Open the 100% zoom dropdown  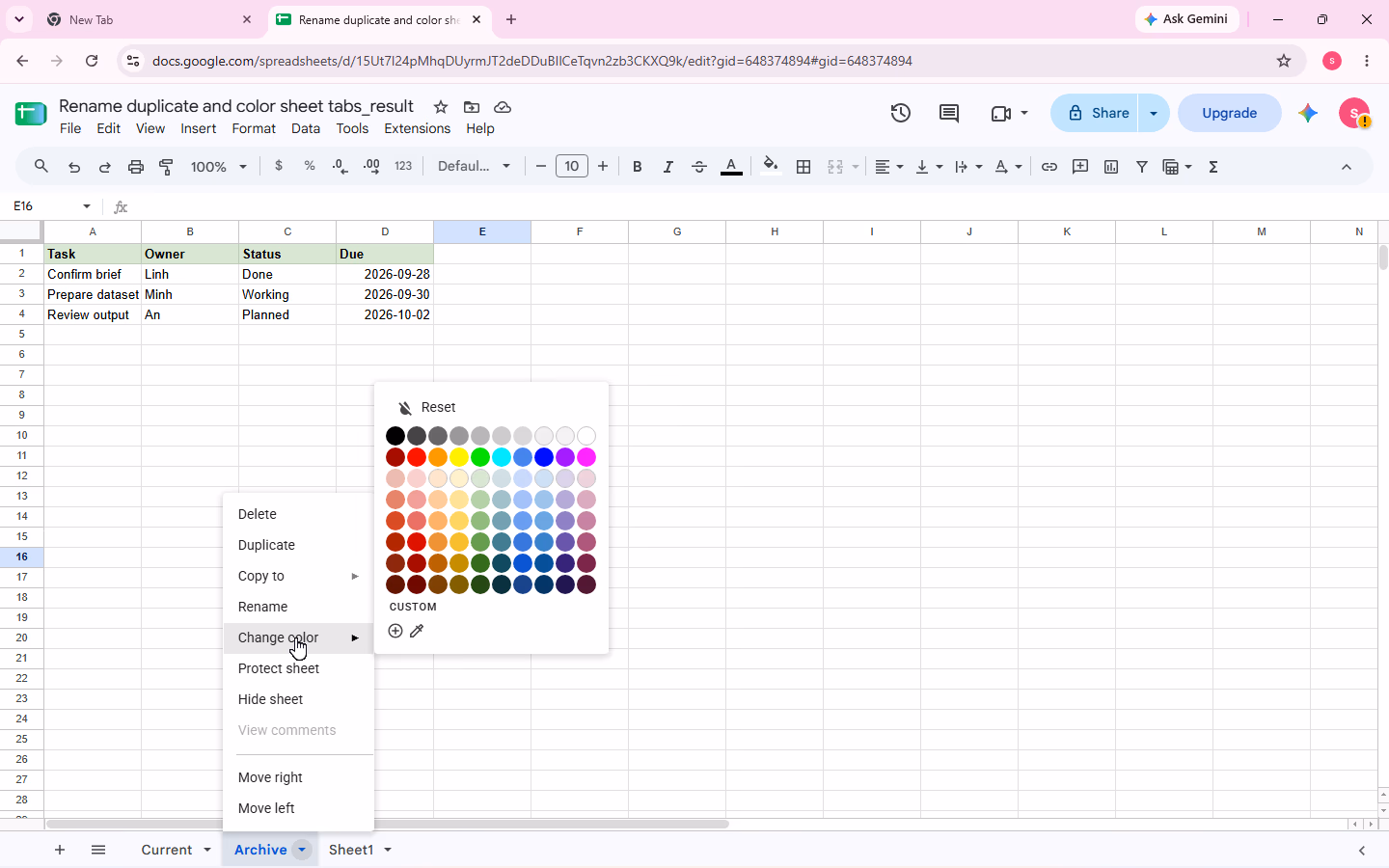click(x=219, y=167)
